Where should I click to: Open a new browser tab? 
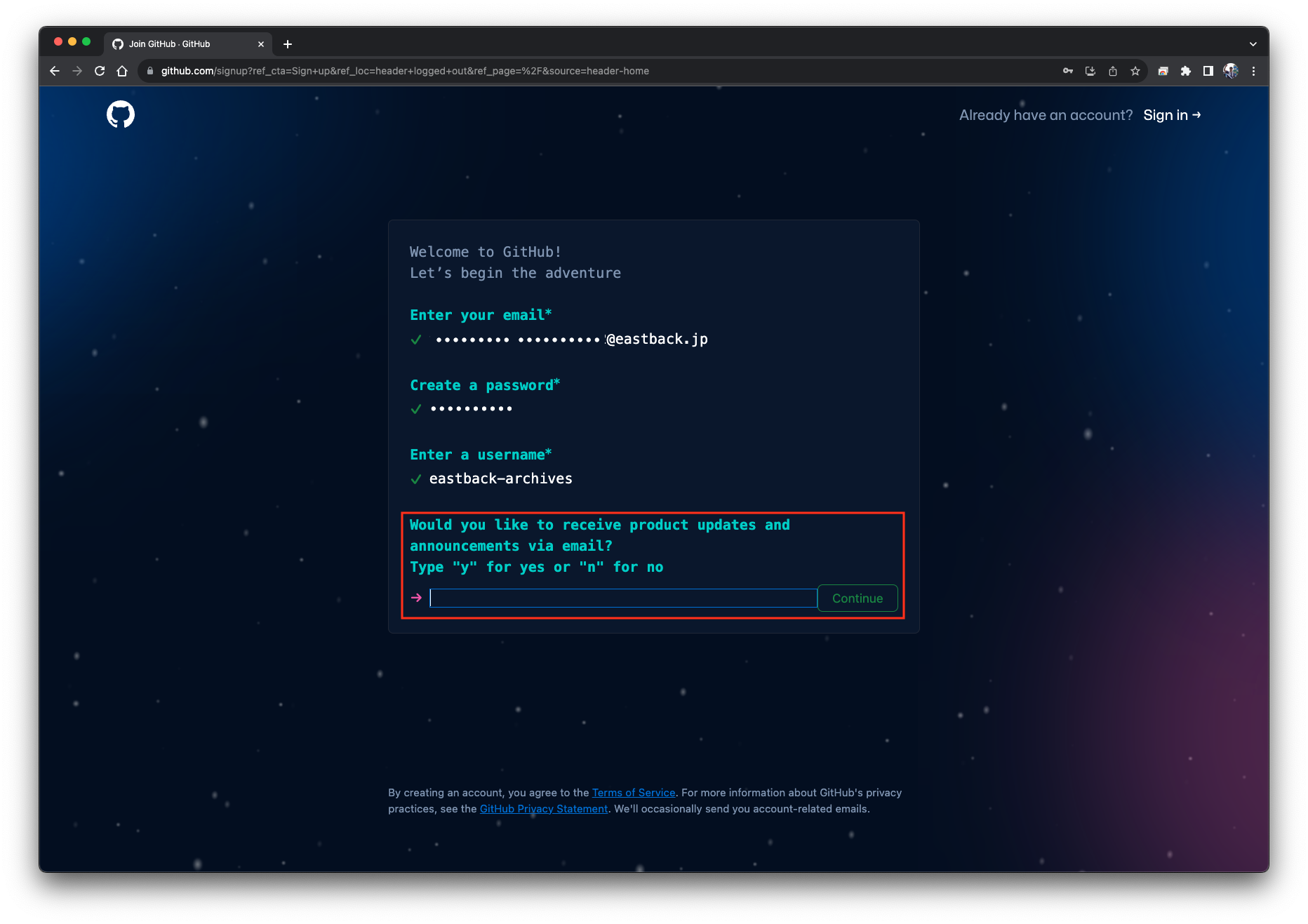click(288, 44)
